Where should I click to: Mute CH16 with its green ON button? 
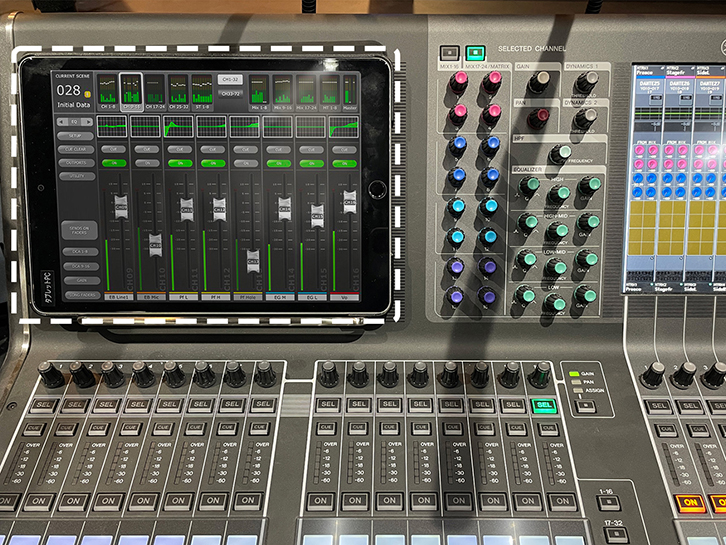coord(343,162)
